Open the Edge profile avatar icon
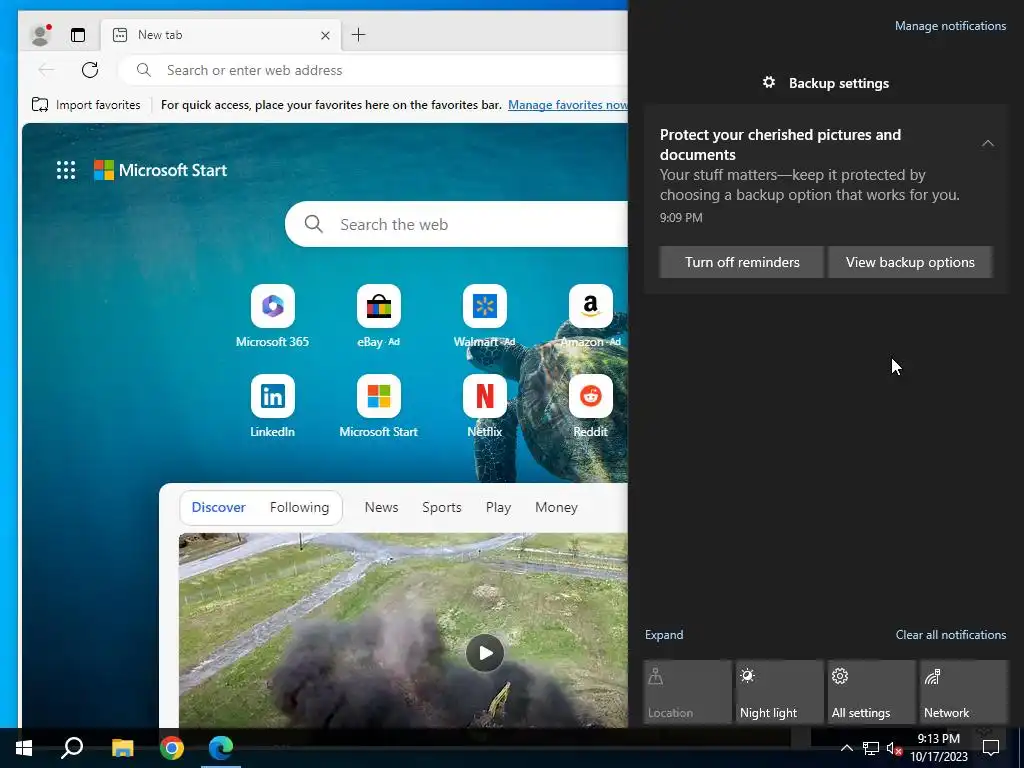1024x768 pixels. pos(40,35)
